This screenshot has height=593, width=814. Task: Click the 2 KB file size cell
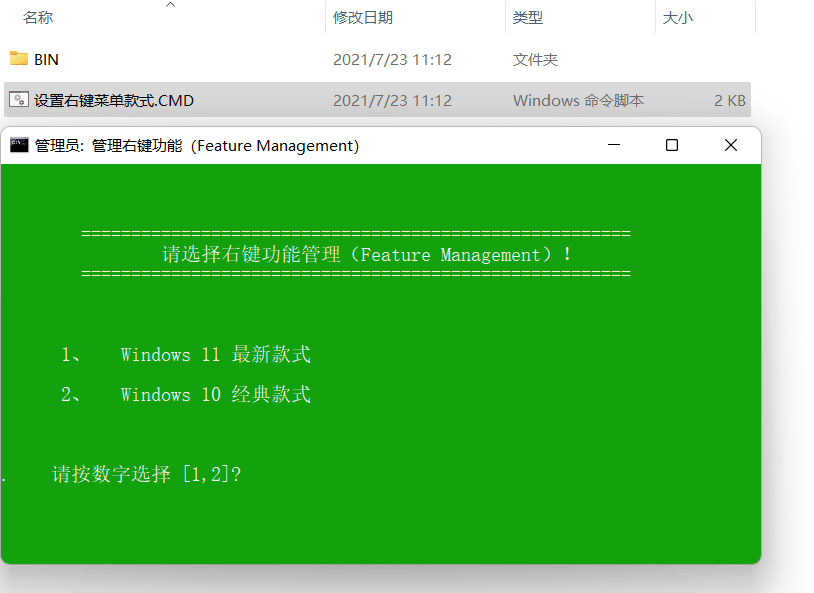(x=729, y=101)
